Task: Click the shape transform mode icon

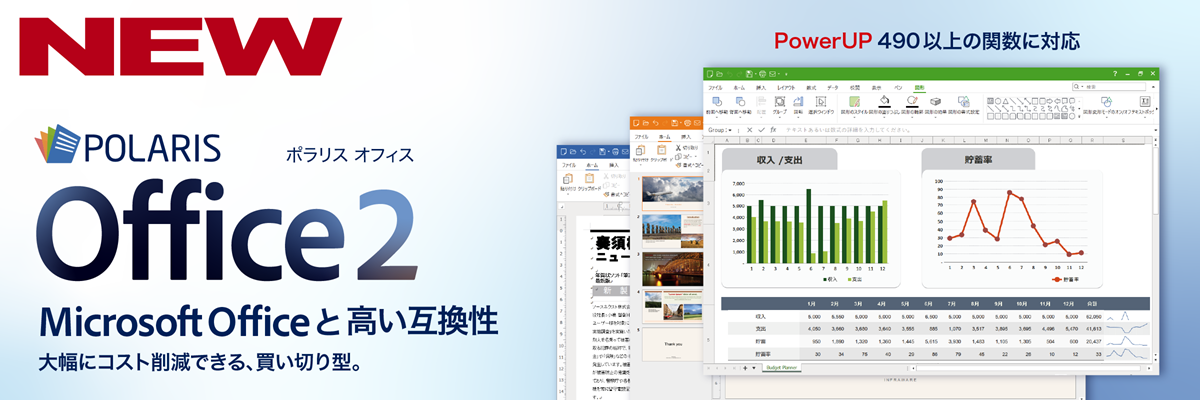Action: click(1107, 101)
